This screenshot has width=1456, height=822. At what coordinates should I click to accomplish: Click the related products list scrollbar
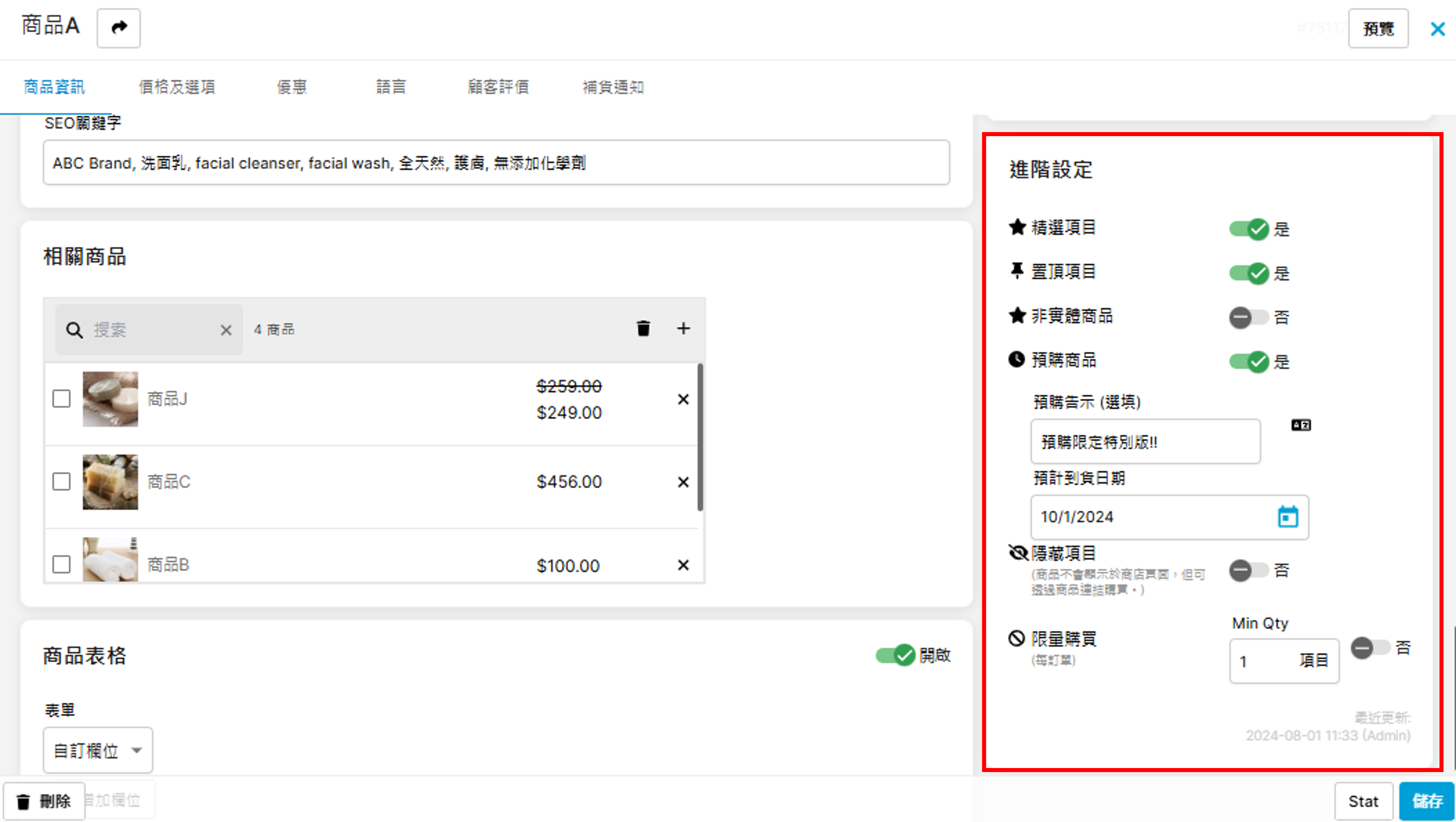pos(700,438)
